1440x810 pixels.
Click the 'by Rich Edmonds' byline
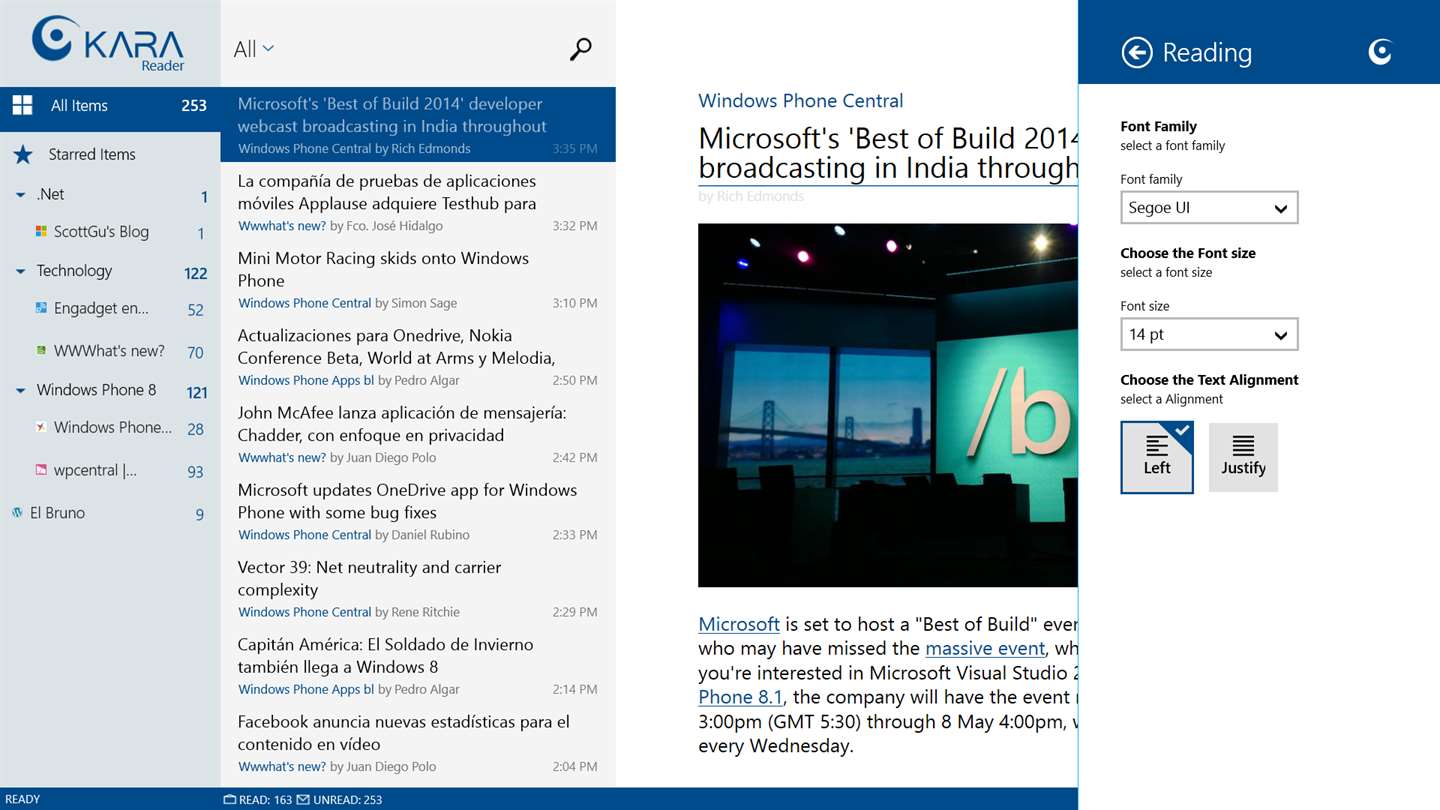click(751, 196)
